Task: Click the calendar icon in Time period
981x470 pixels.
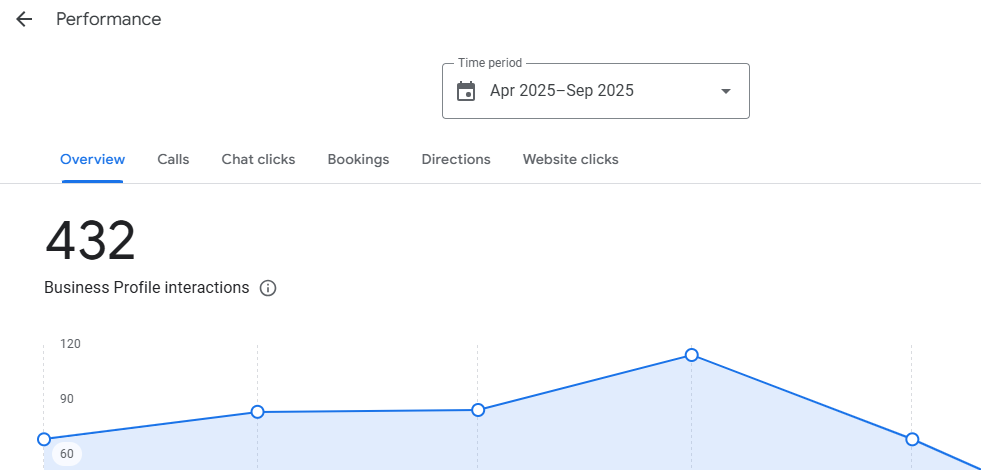Action: click(x=465, y=91)
